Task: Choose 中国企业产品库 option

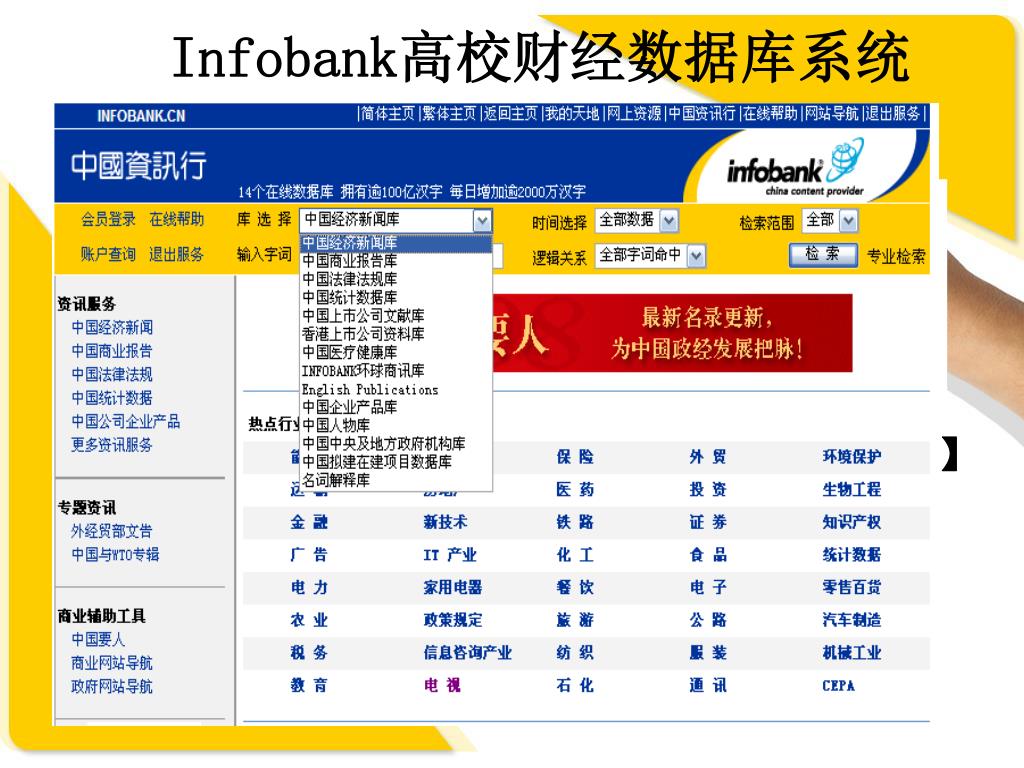Action: (x=396, y=408)
